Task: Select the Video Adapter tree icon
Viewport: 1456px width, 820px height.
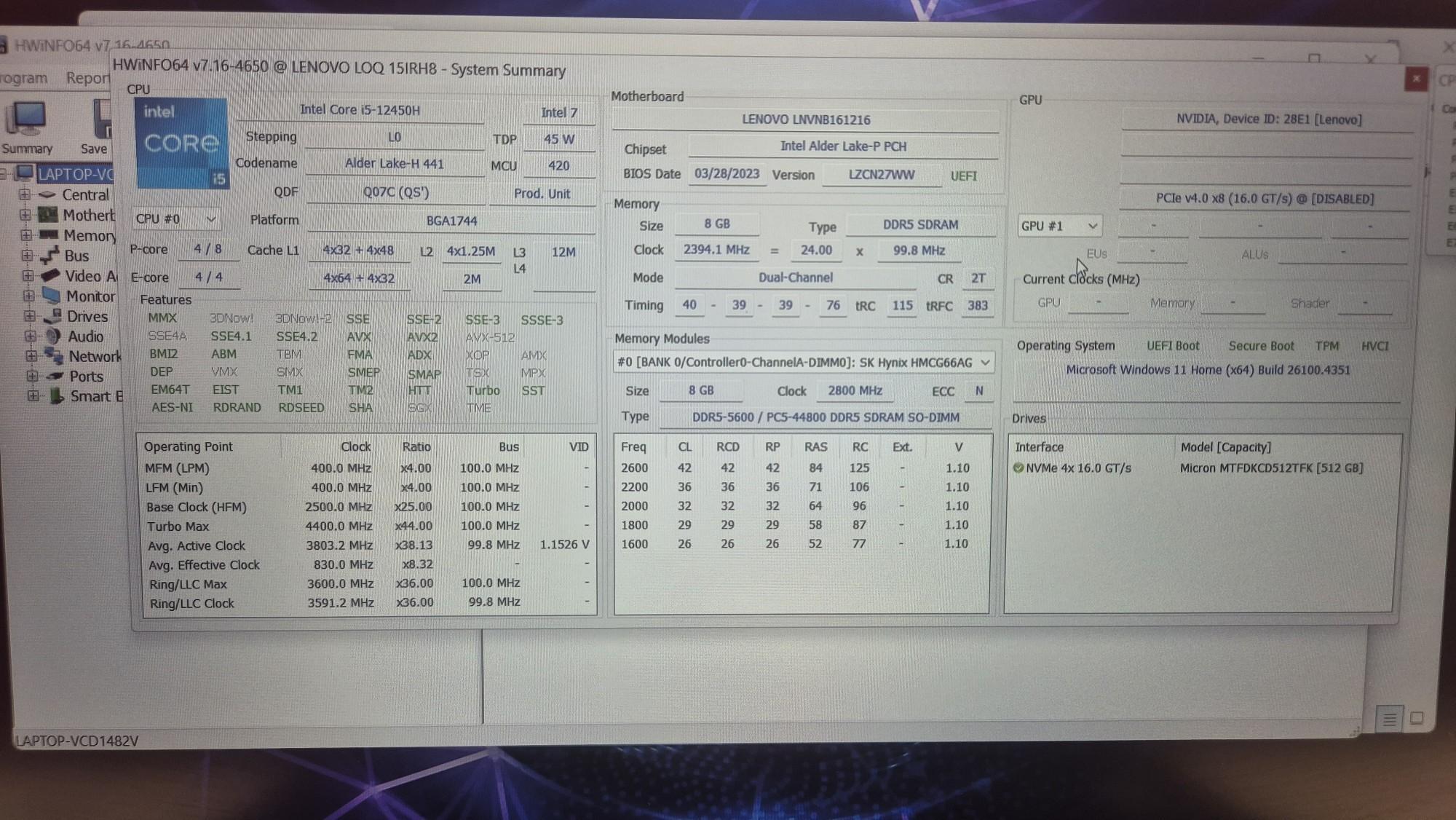Action: 50,275
